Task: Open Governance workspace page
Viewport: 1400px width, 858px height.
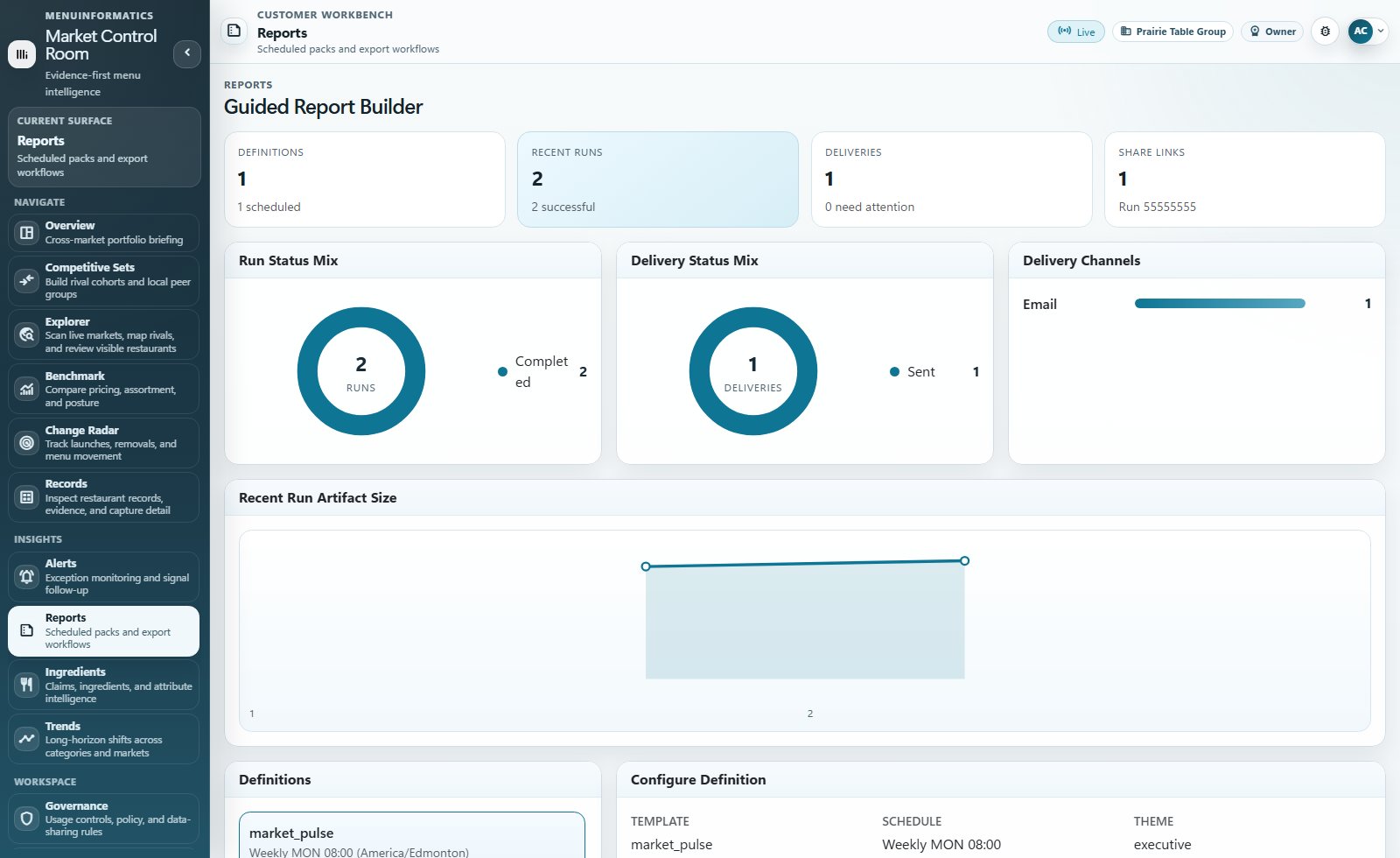Action: click(103, 819)
